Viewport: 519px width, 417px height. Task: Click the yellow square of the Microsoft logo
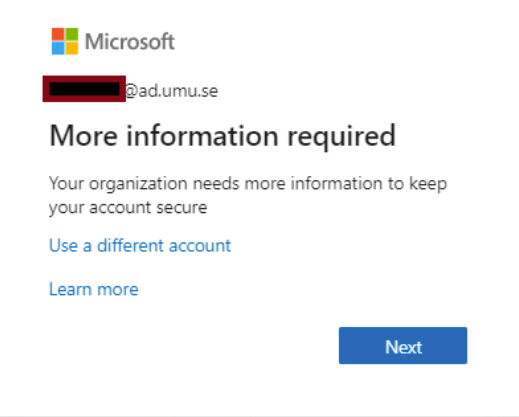pyautogui.click(x=72, y=48)
